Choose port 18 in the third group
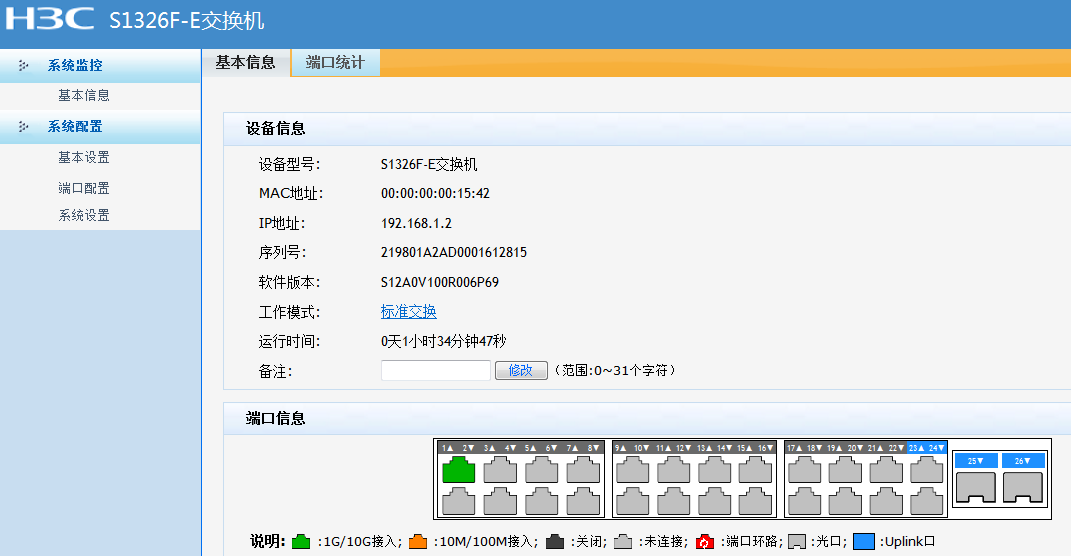Viewport: 1071px width, 556px height. coord(805,501)
